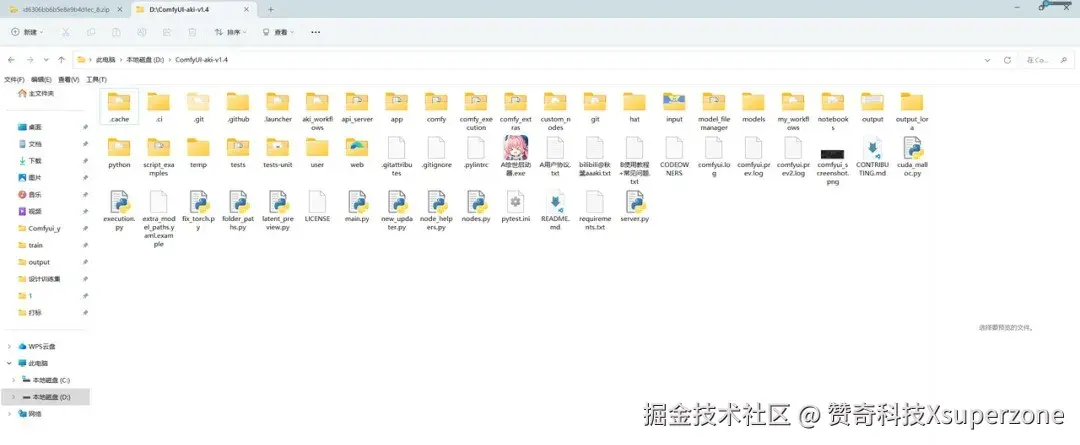Open the three-dots See more menu
1080x445 pixels.
(315, 32)
